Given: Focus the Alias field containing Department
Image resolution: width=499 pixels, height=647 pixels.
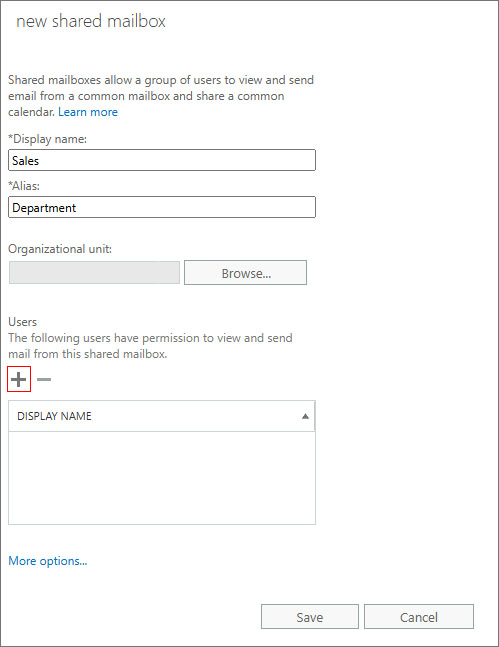Looking at the screenshot, I should [162, 207].
